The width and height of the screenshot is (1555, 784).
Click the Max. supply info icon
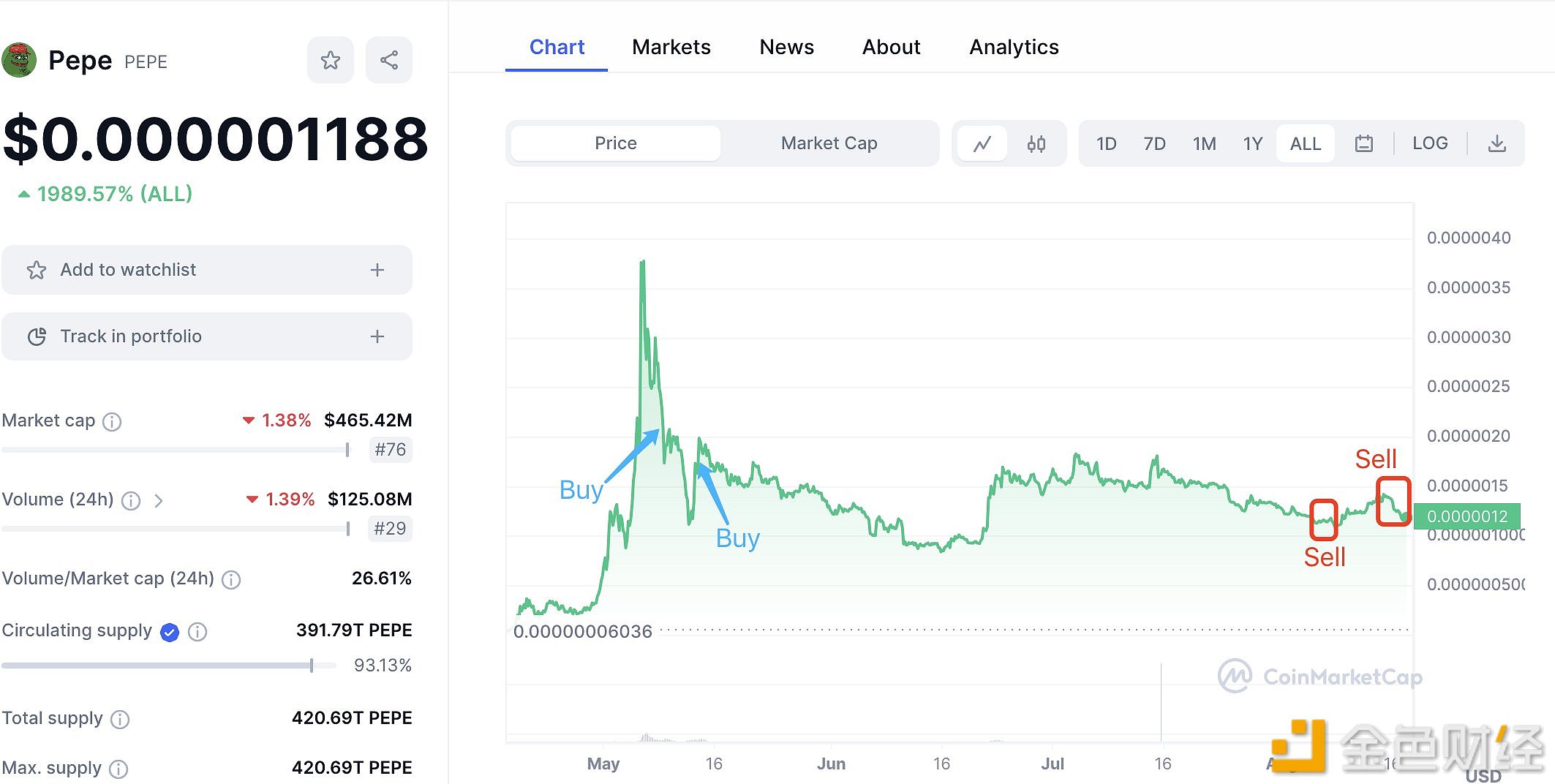pos(118,769)
